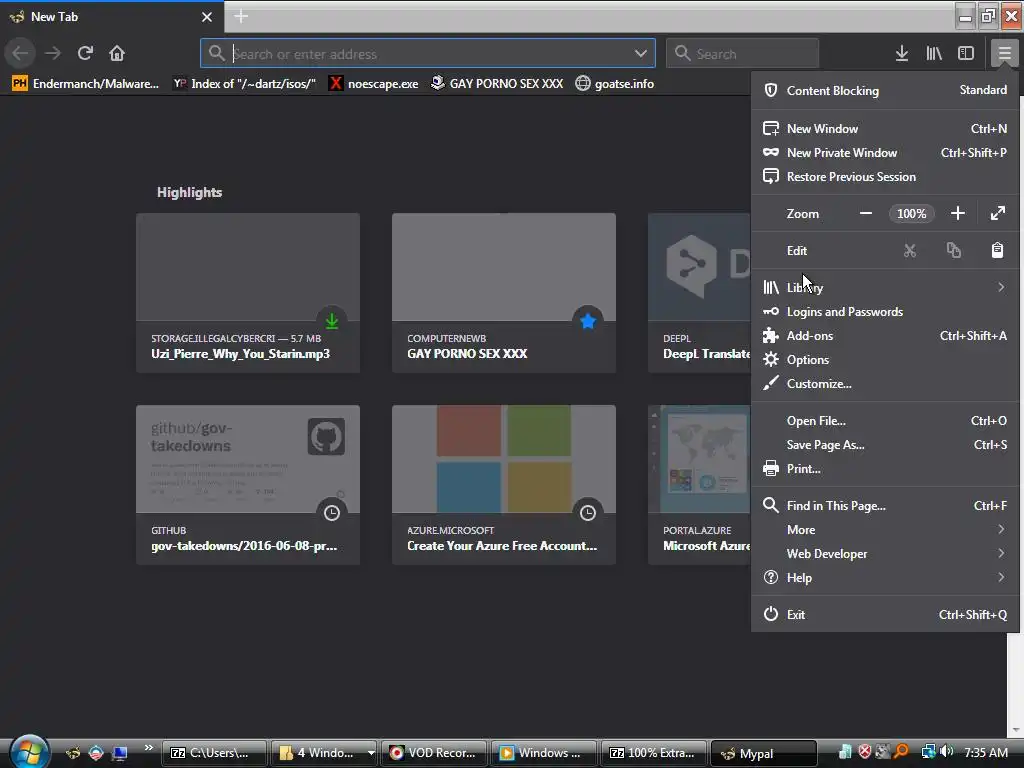The width and height of the screenshot is (1024, 768).
Task: Open gov-takedowns GitHub highlight card
Action: (x=248, y=485)
